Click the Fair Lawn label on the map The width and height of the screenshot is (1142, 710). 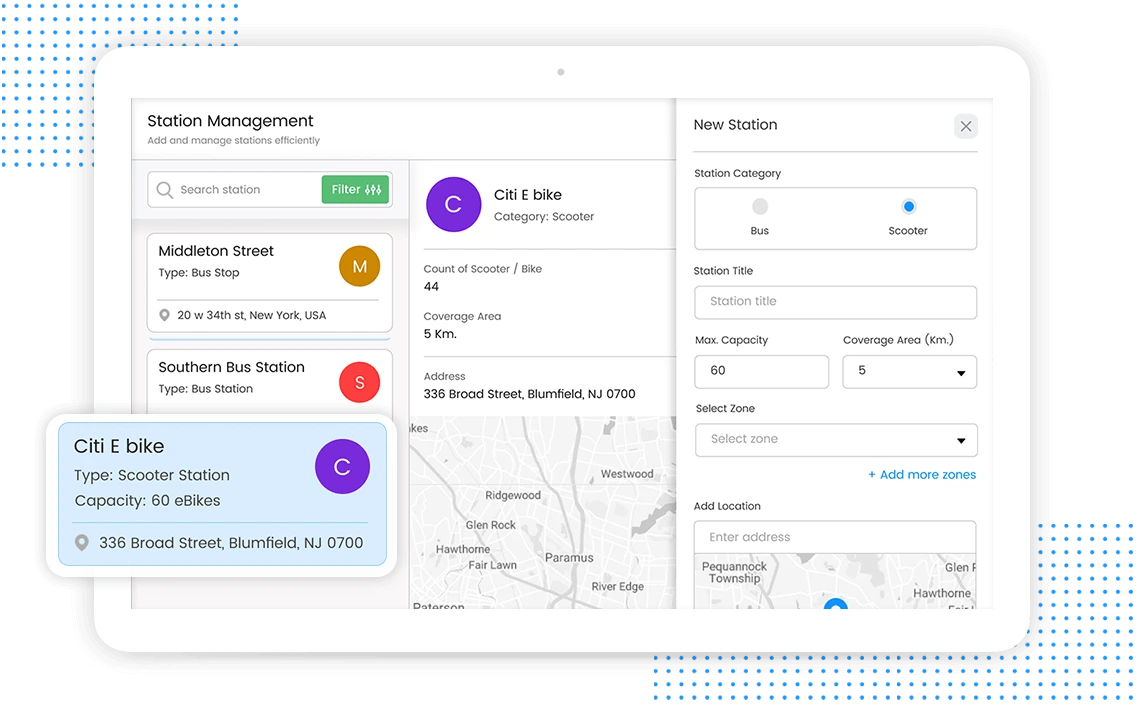point(492,565)
